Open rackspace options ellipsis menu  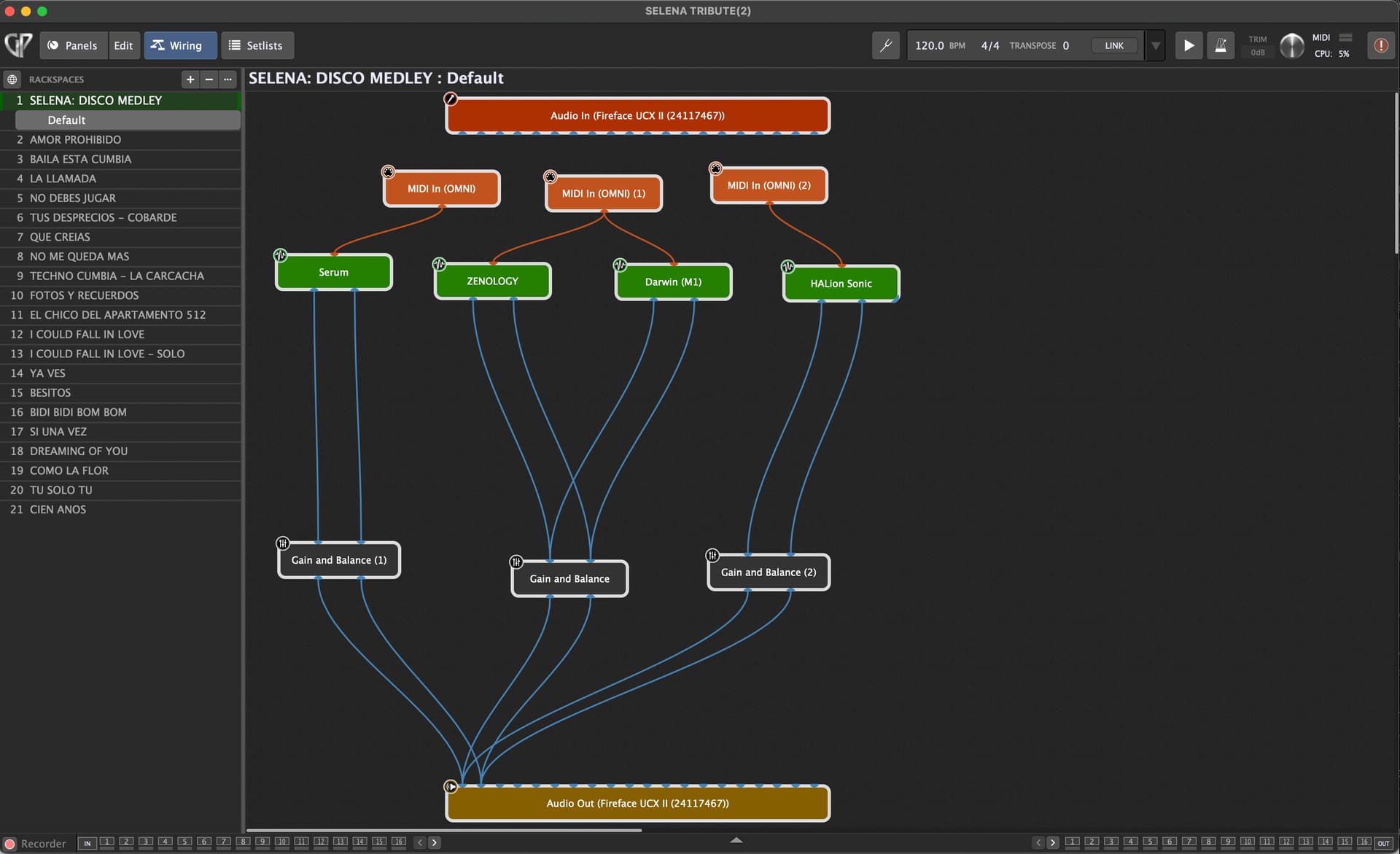228,79
